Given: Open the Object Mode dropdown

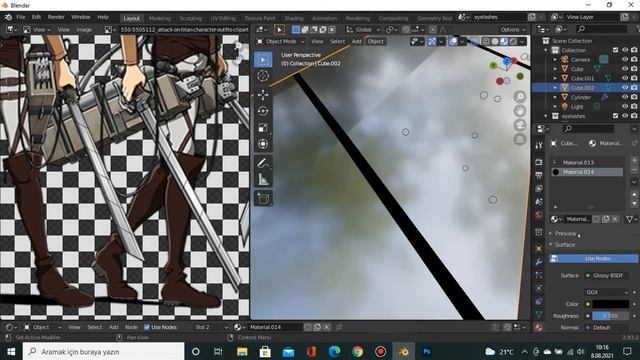Looking at the screenshot, I should [x=280, y=41].
